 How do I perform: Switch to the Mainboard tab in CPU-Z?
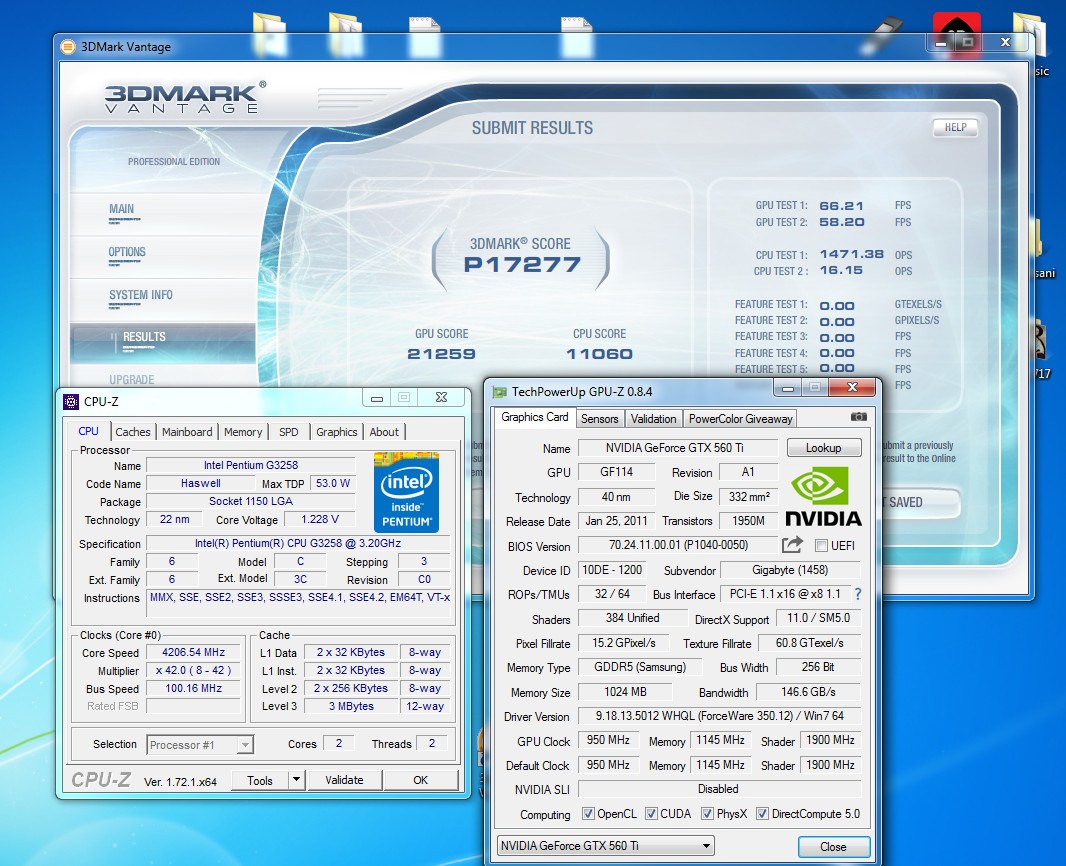click(x=187, y=432)
